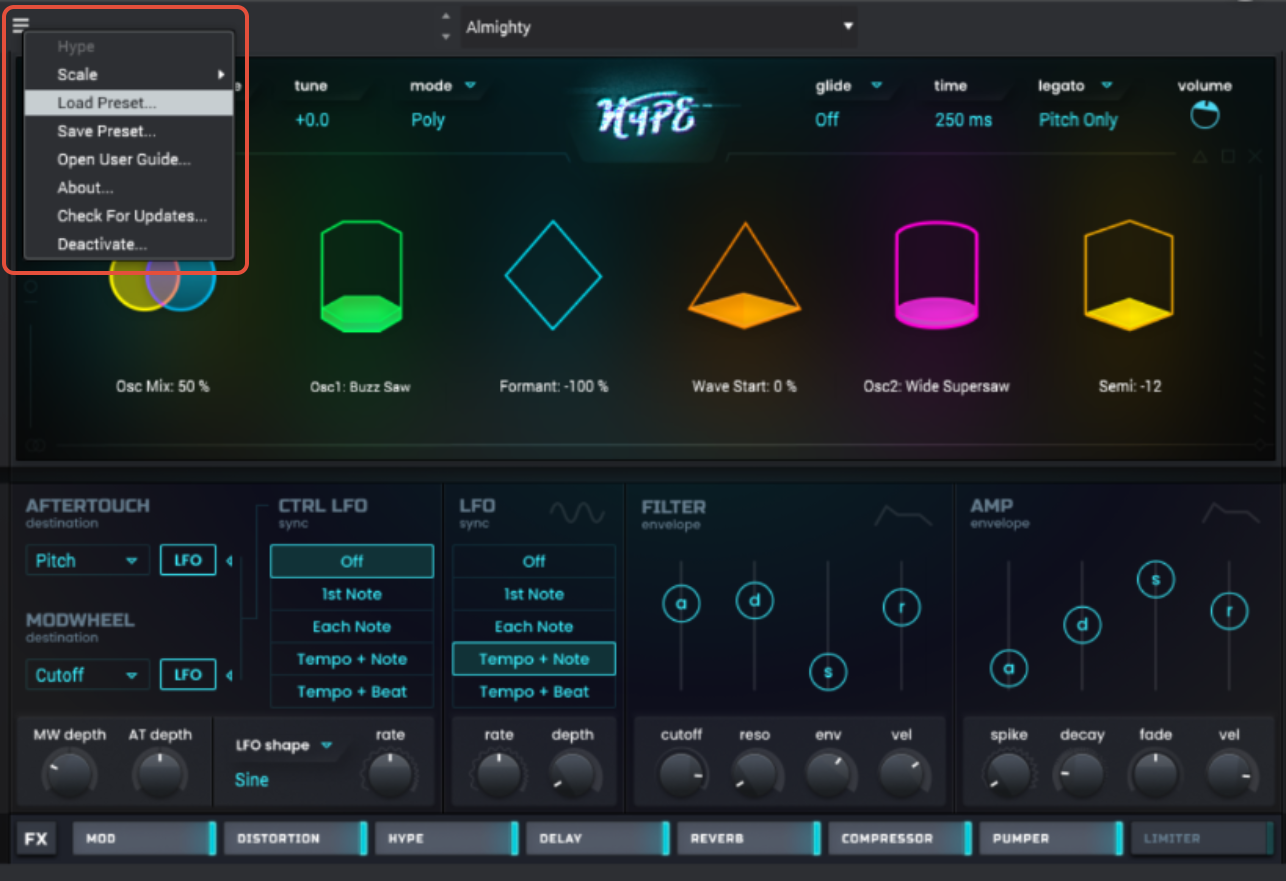The image size is (1286, 881).
Task: Click the magenta Osc2 Wide Supersaw cylinder
Action: pyautogui.click(x=936, y=276)
